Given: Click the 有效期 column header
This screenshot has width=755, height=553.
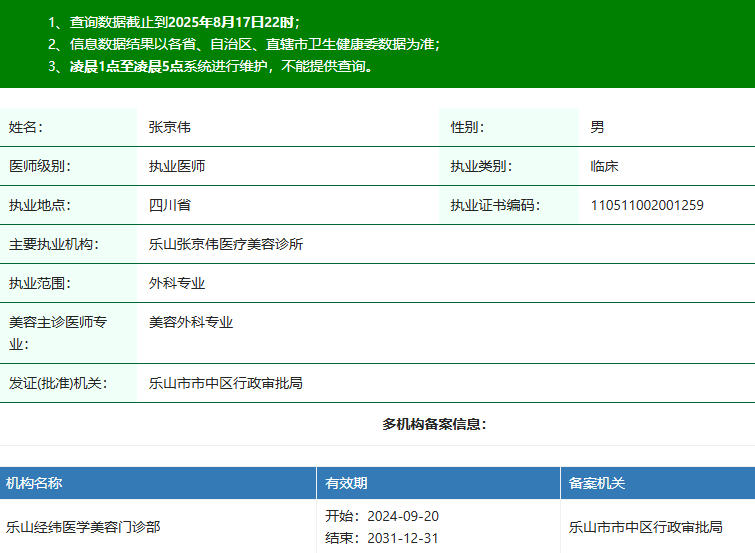Looking at the screenshot, I should click(x=346, y=483).
